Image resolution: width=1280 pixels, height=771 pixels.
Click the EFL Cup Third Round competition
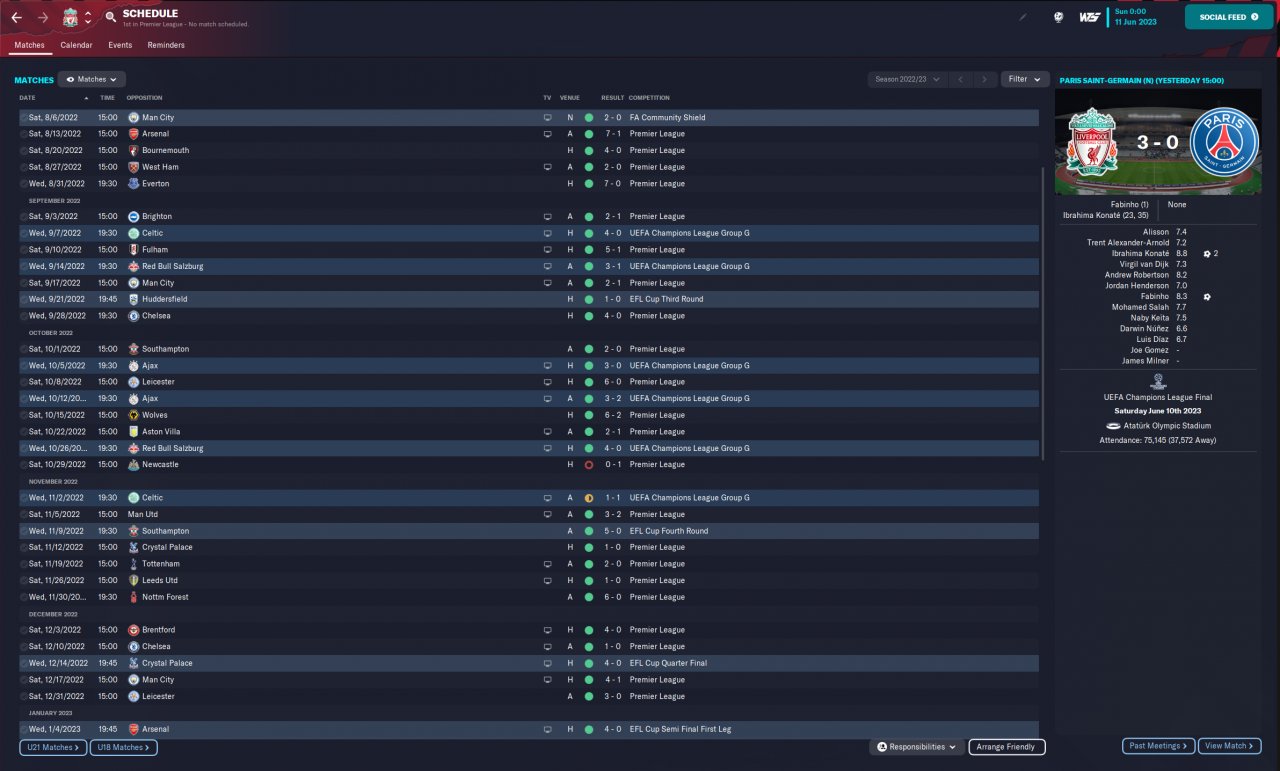[666, 299]
